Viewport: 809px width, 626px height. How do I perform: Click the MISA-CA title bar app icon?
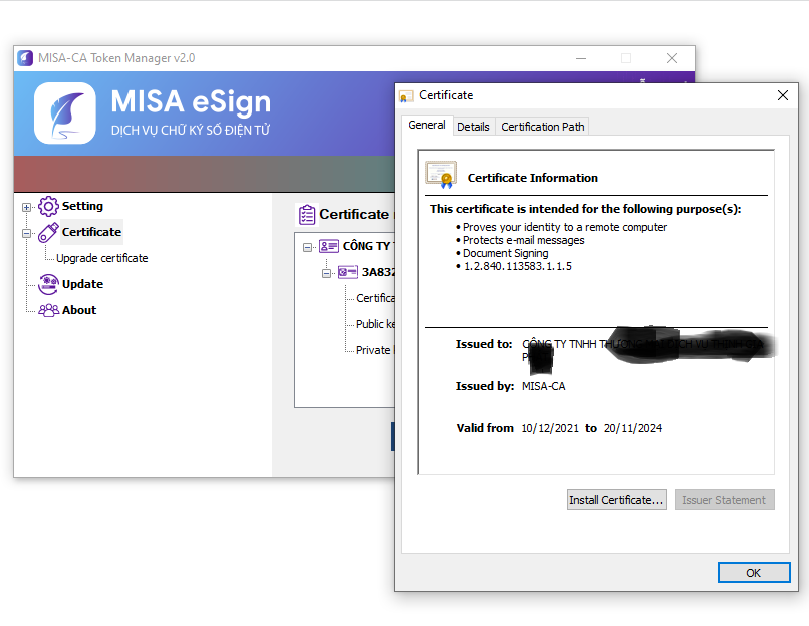pyautogui.click(x=25, y=58)
